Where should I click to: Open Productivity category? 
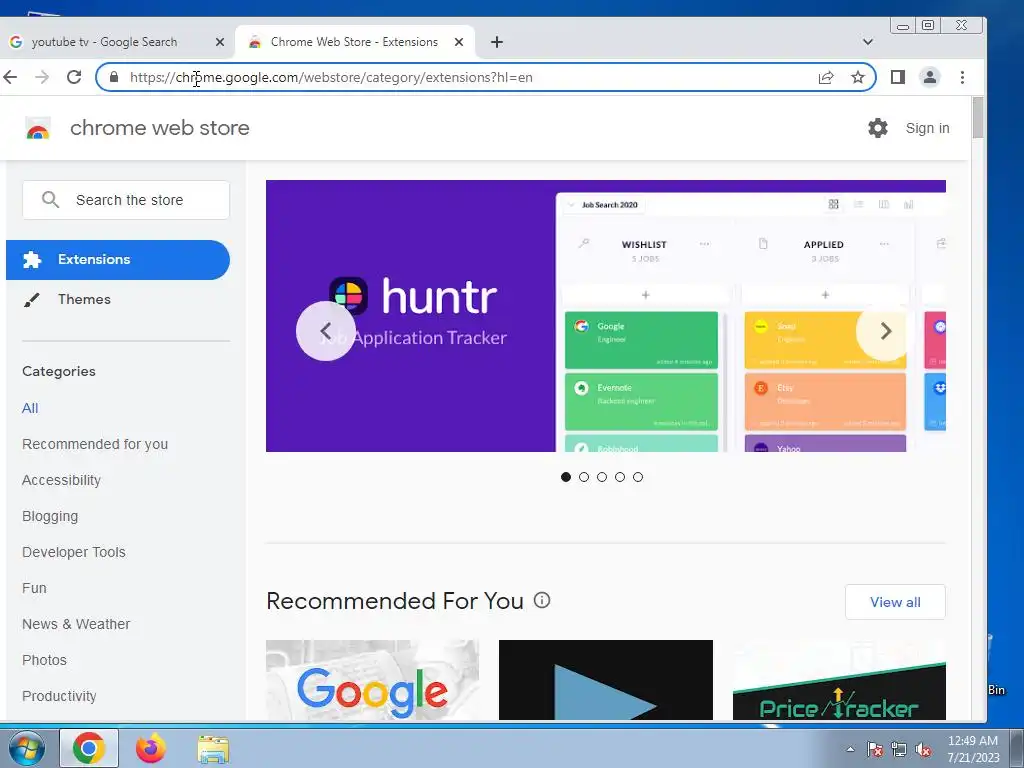59,696
